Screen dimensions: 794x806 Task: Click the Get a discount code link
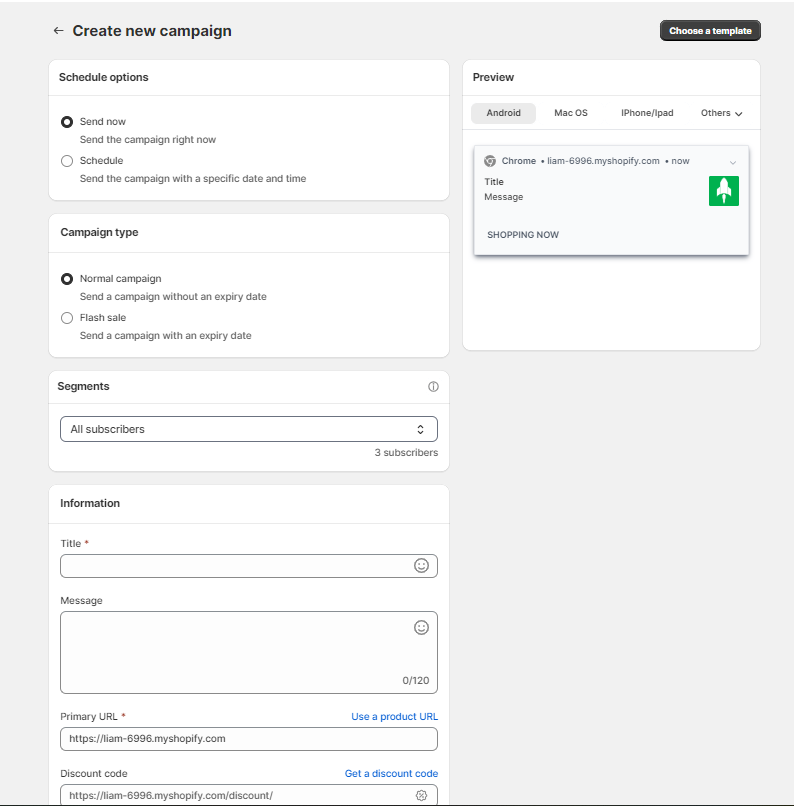click(391, 774)
